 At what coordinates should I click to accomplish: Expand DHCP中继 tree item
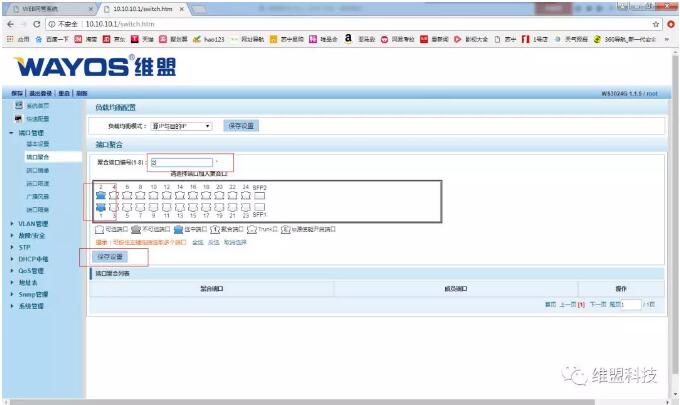[x=34, y=259]
